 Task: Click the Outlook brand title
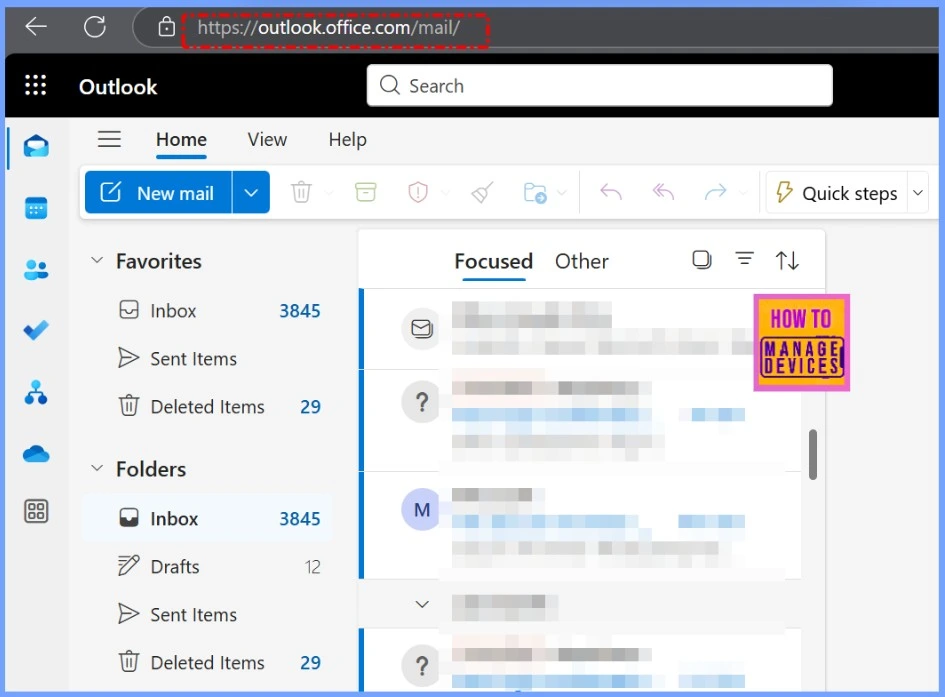(x=118, y=87)
